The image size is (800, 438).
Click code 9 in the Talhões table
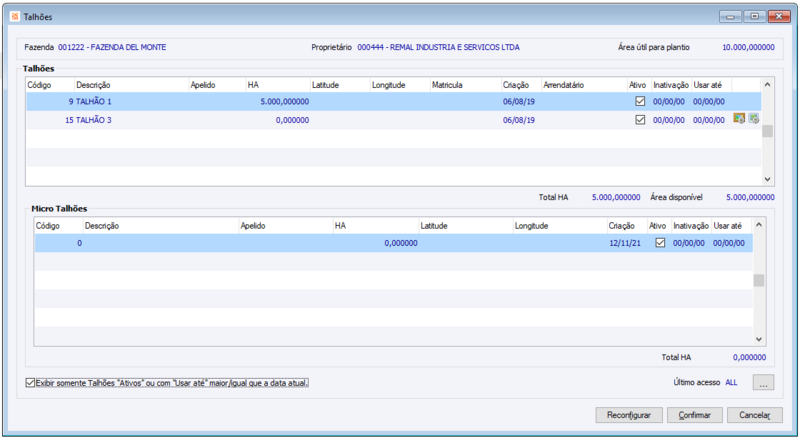(71, 102)
